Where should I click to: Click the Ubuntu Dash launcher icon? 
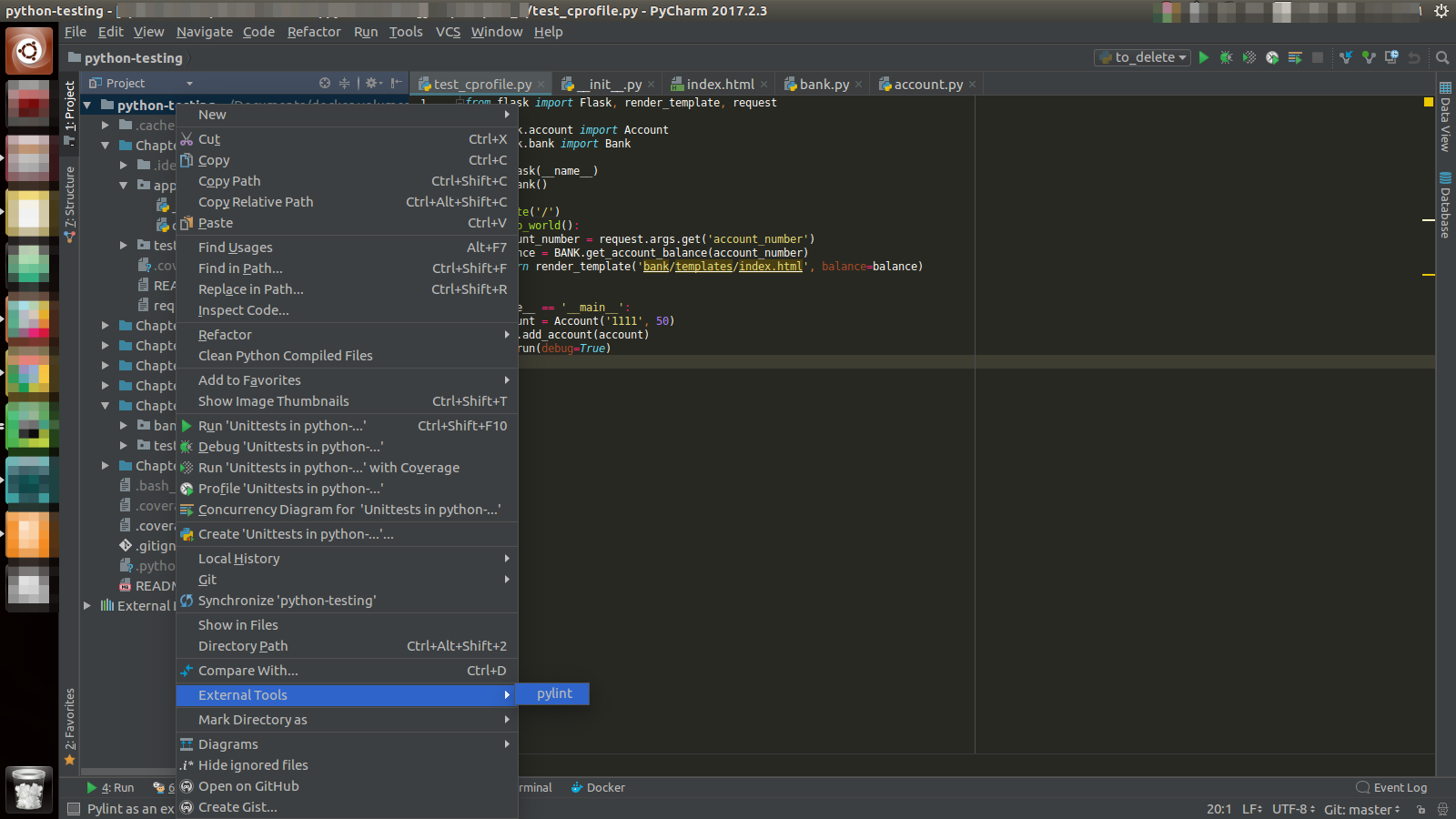[x=28, y=51]
